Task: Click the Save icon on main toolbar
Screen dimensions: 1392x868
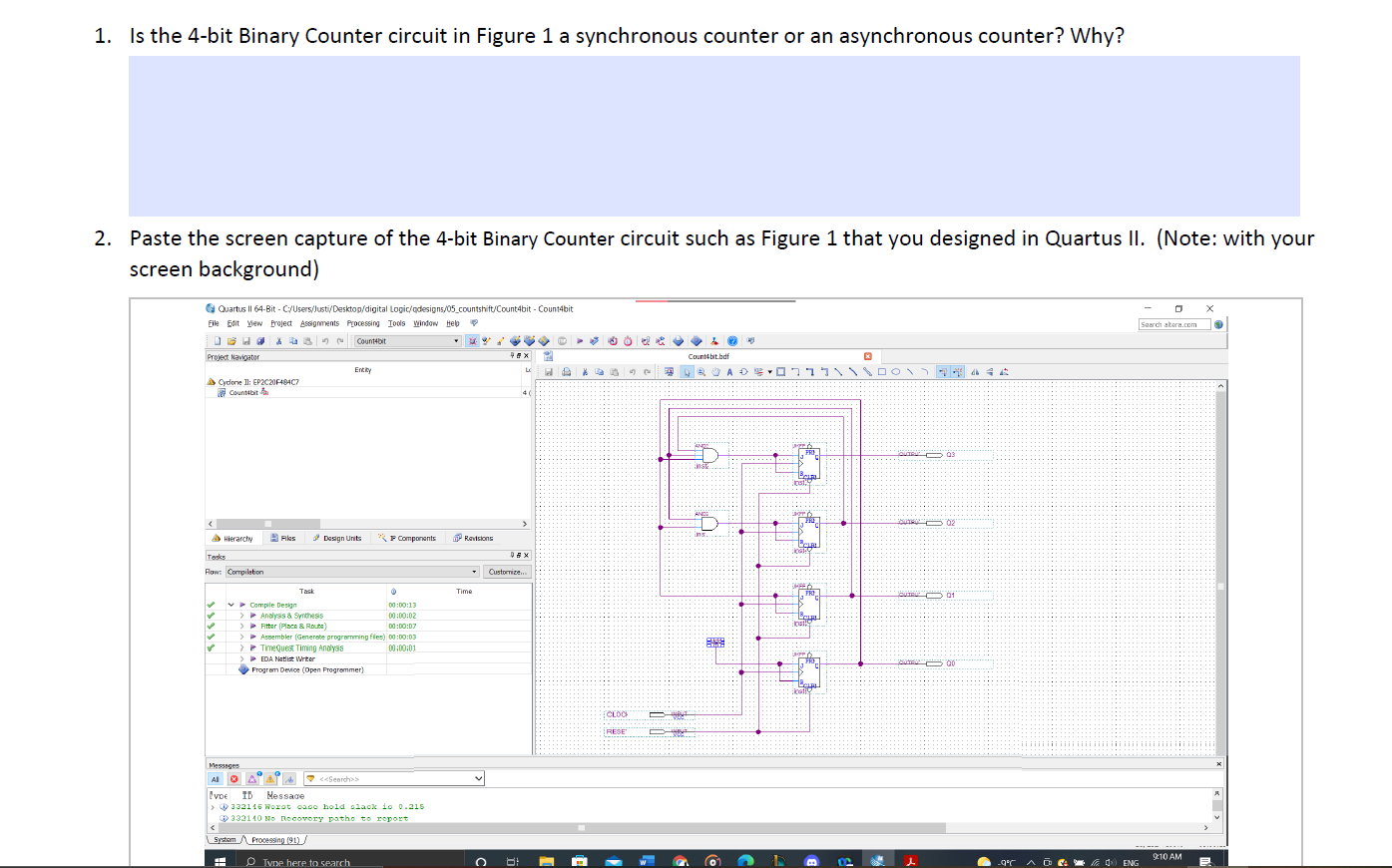Action: [x=246, y=339]
